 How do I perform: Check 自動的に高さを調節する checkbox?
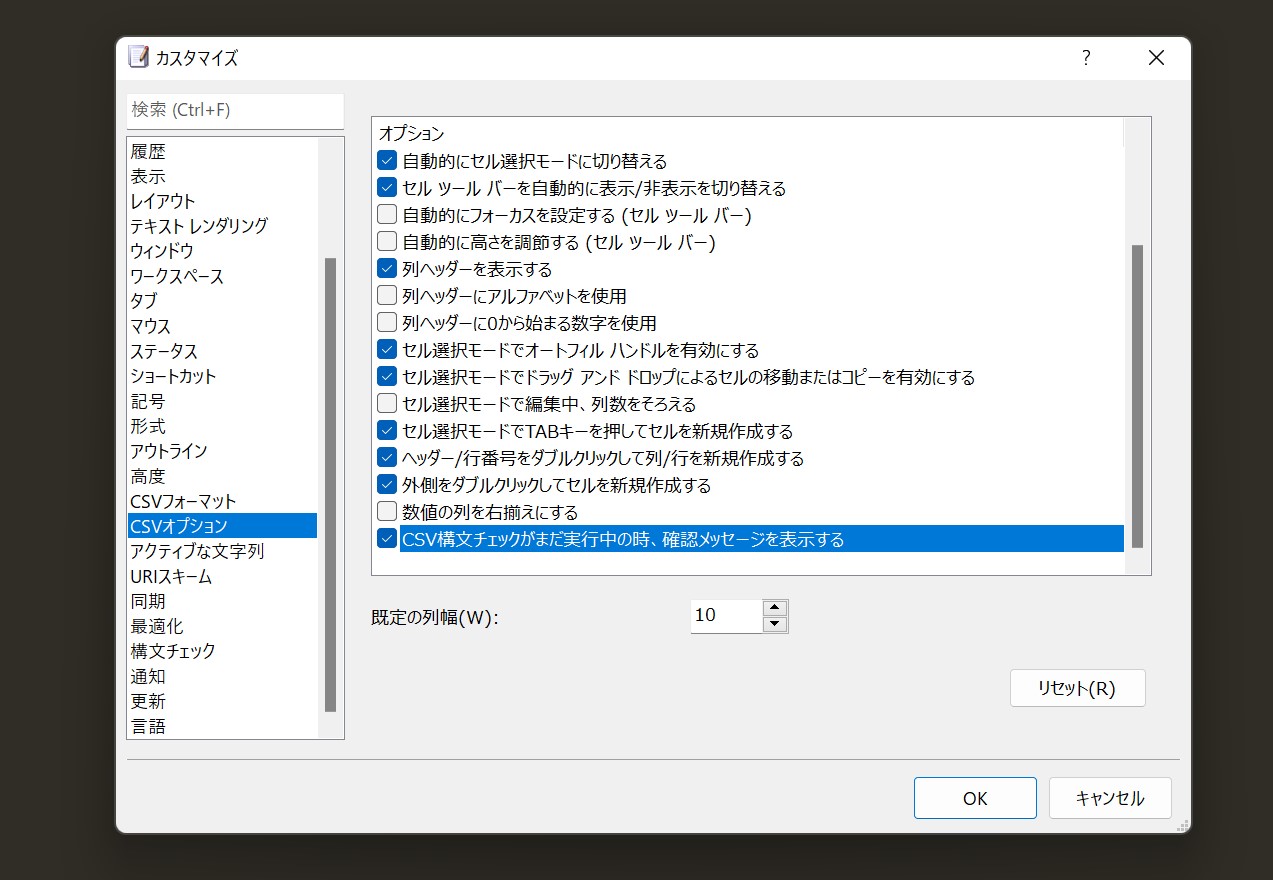pos(386,240)
